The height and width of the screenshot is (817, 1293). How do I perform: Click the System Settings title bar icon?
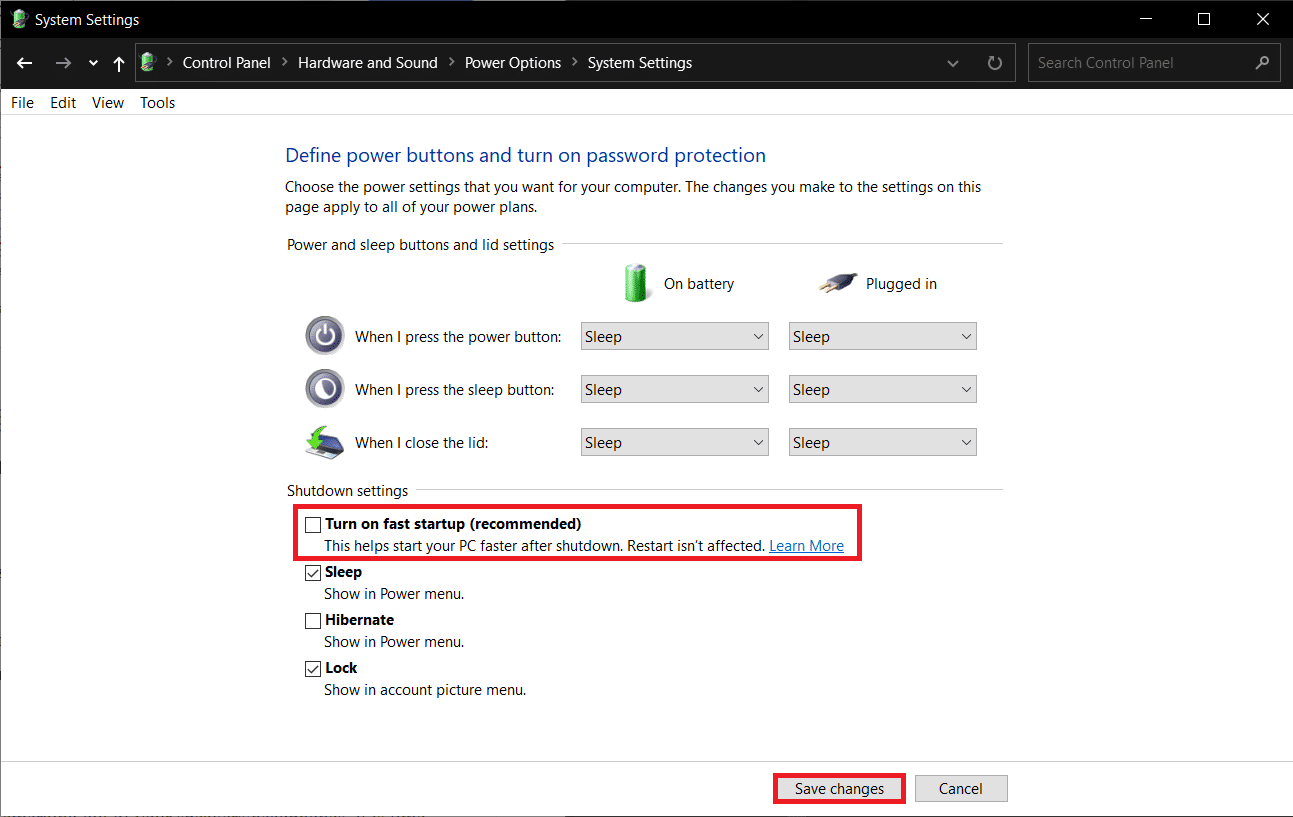pyautogui.click(x=19, y=19)
